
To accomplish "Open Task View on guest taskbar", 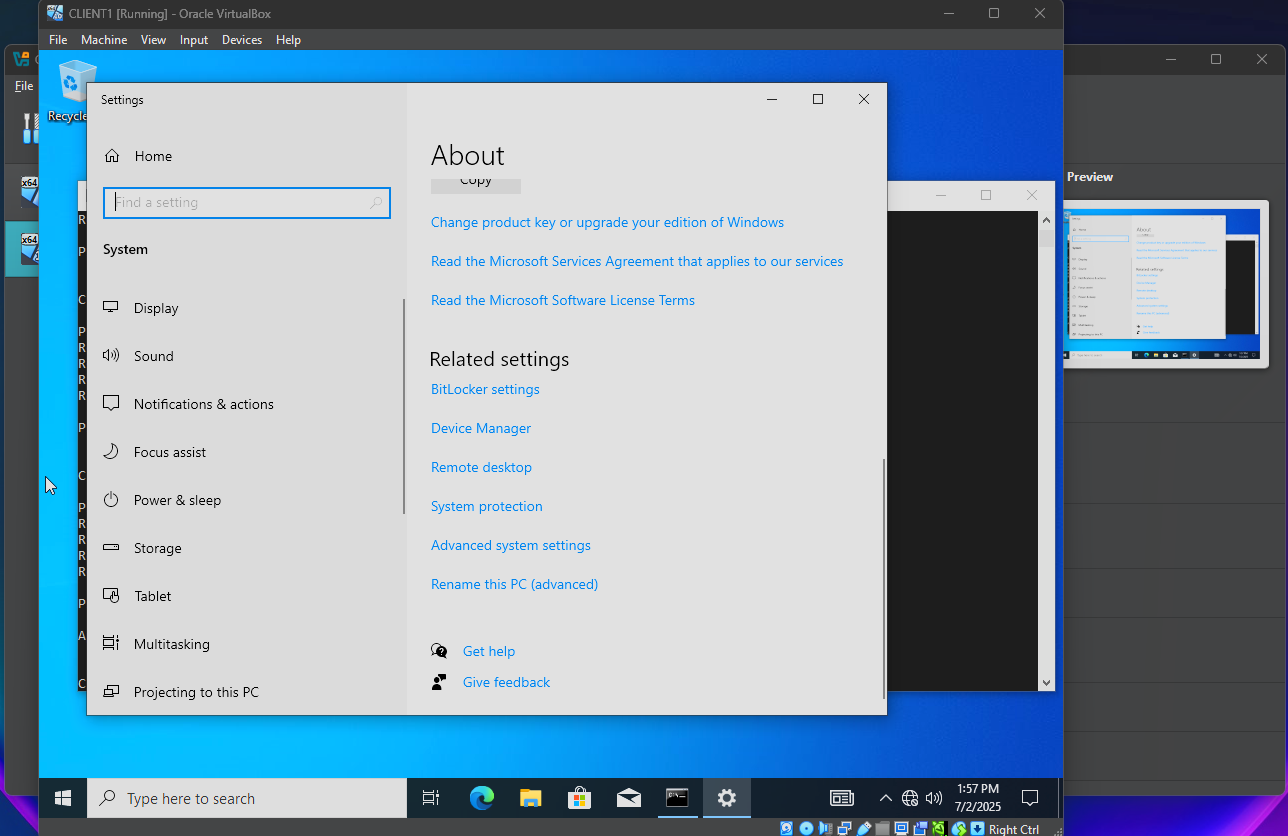I will tap(431, 798).
